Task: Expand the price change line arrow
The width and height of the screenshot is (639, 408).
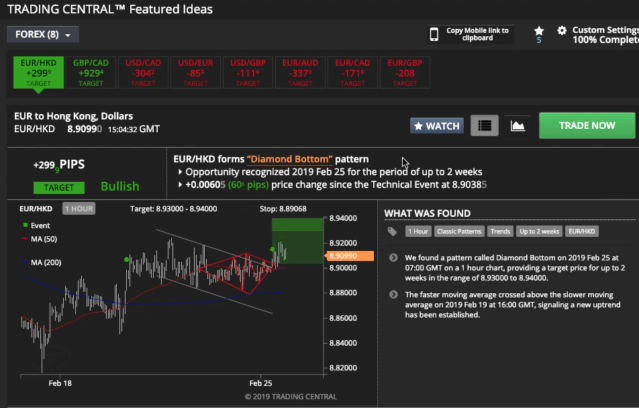Action: 180,185
